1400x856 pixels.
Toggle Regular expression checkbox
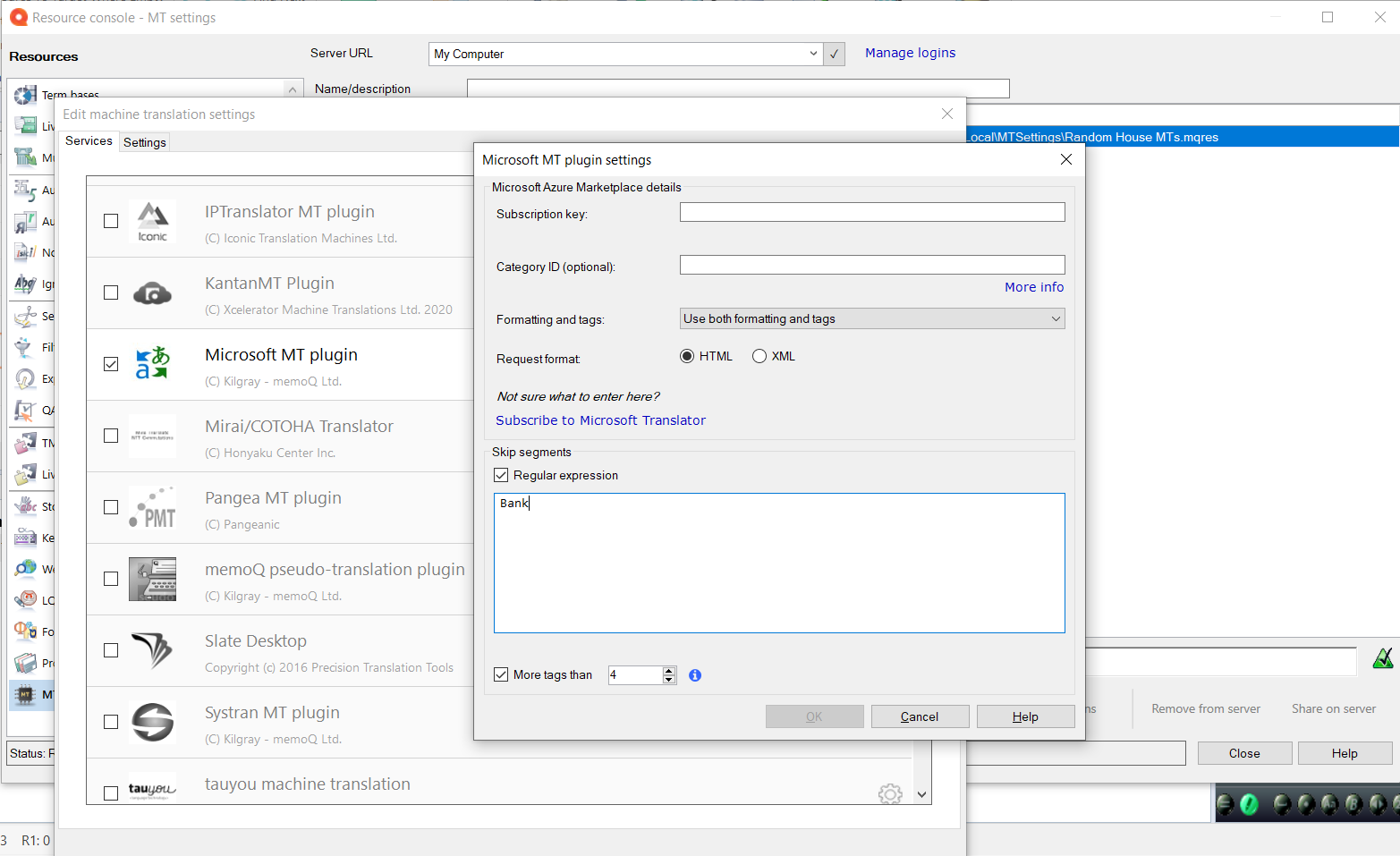point(501,475)
